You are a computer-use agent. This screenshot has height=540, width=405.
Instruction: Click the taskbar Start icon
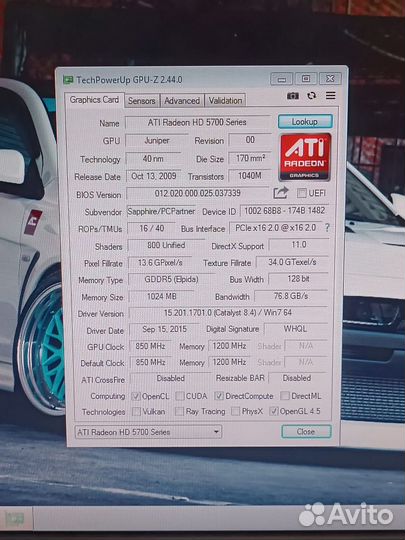tap(15, 519)
